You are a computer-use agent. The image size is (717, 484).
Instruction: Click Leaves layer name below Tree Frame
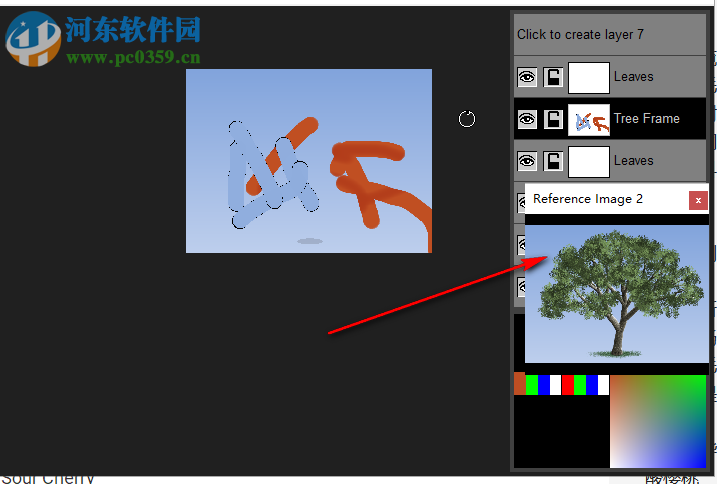click(x=633, y=161)
